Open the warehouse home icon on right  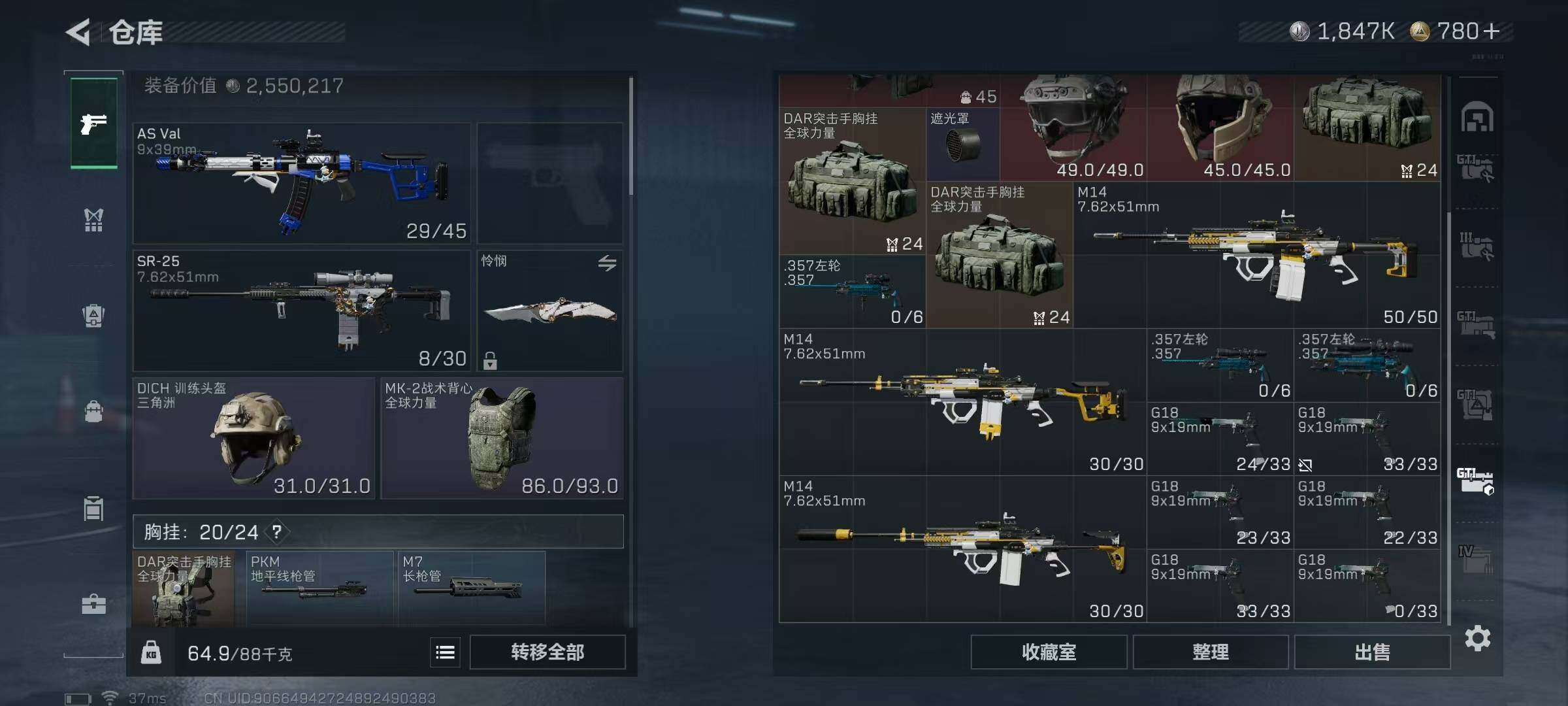(x=1477, y=118)
